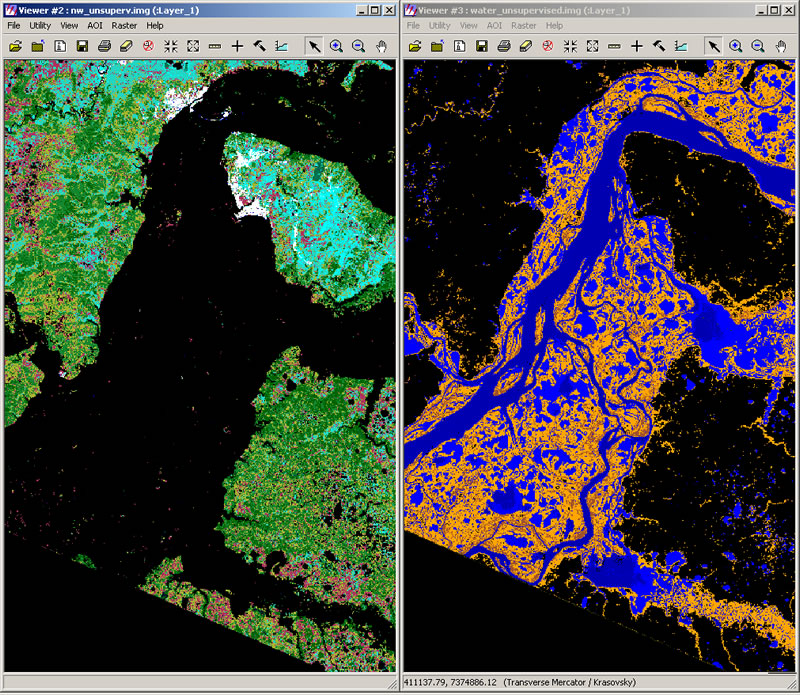Open the Utility menu in Viewer #2
The image size is (800, 695).
point(40,25)
